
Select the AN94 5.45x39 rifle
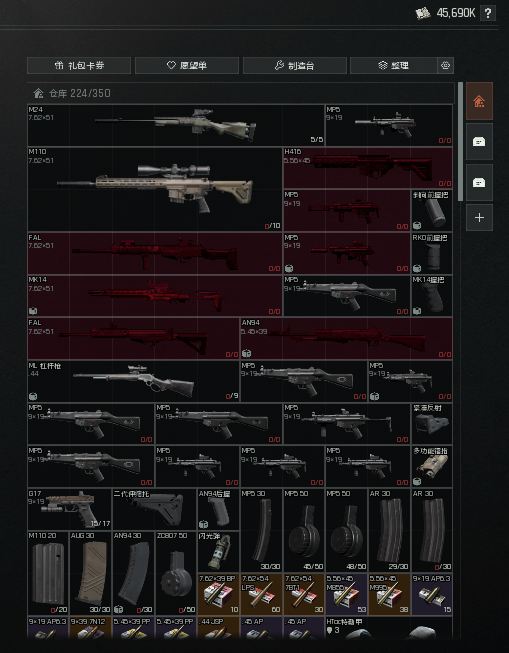[x=347, y=338]
